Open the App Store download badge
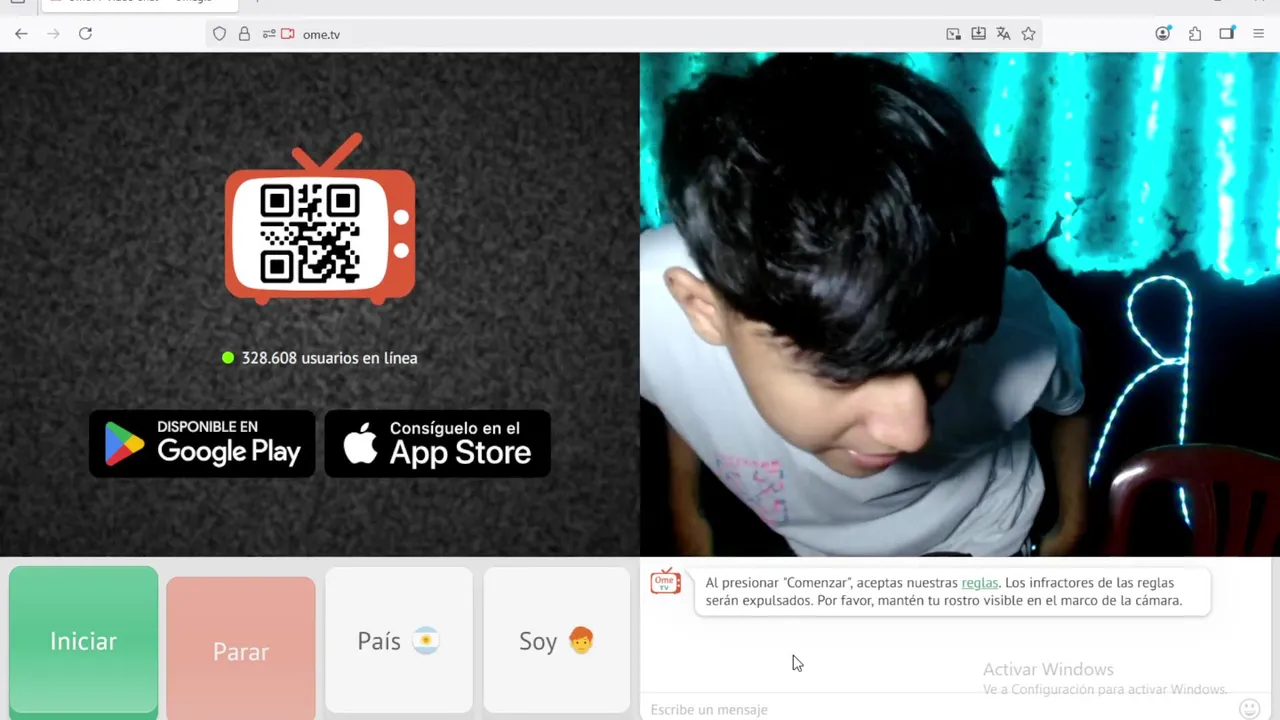 pyautogui.click(x=438, y=443)
